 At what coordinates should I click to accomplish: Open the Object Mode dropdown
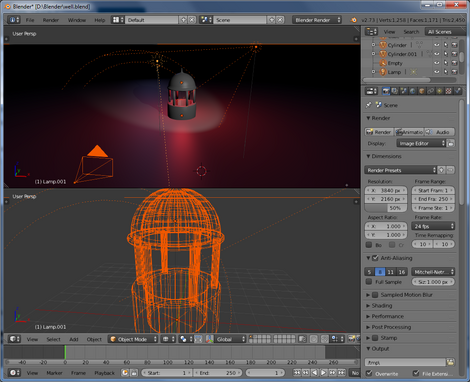click(x=133, y=339)
